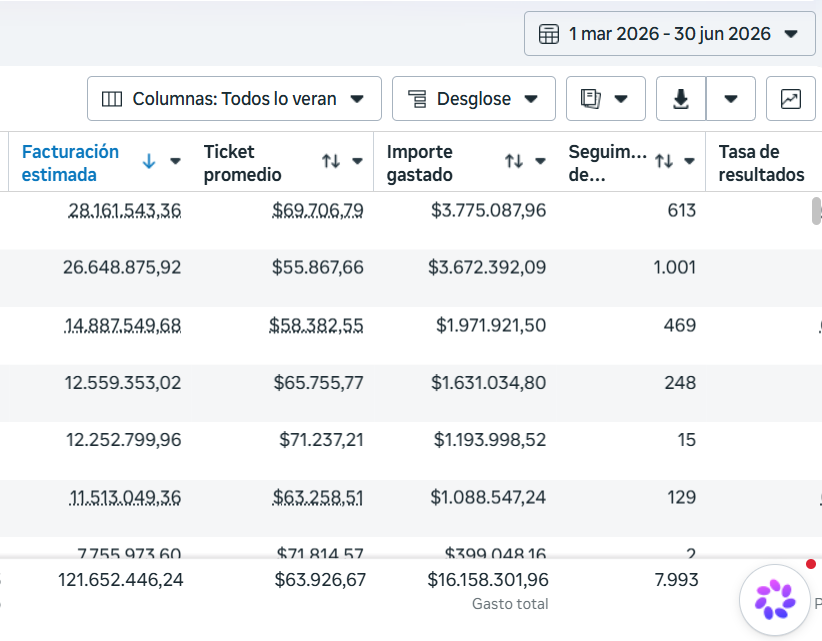Screen dimensions: 822x641
Task: Open the date range picker calendar icon
Action: pos(548,34)
